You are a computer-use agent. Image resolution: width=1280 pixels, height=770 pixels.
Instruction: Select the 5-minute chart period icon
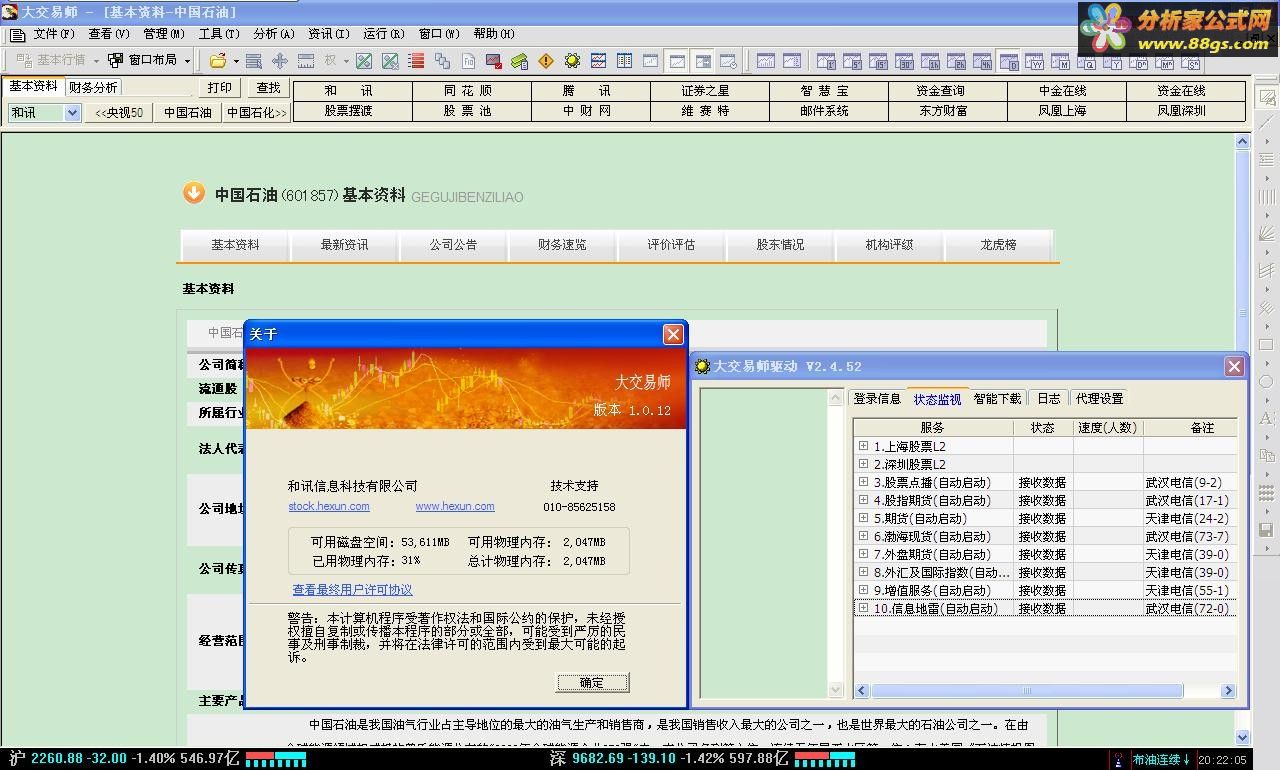click(853, 61)
